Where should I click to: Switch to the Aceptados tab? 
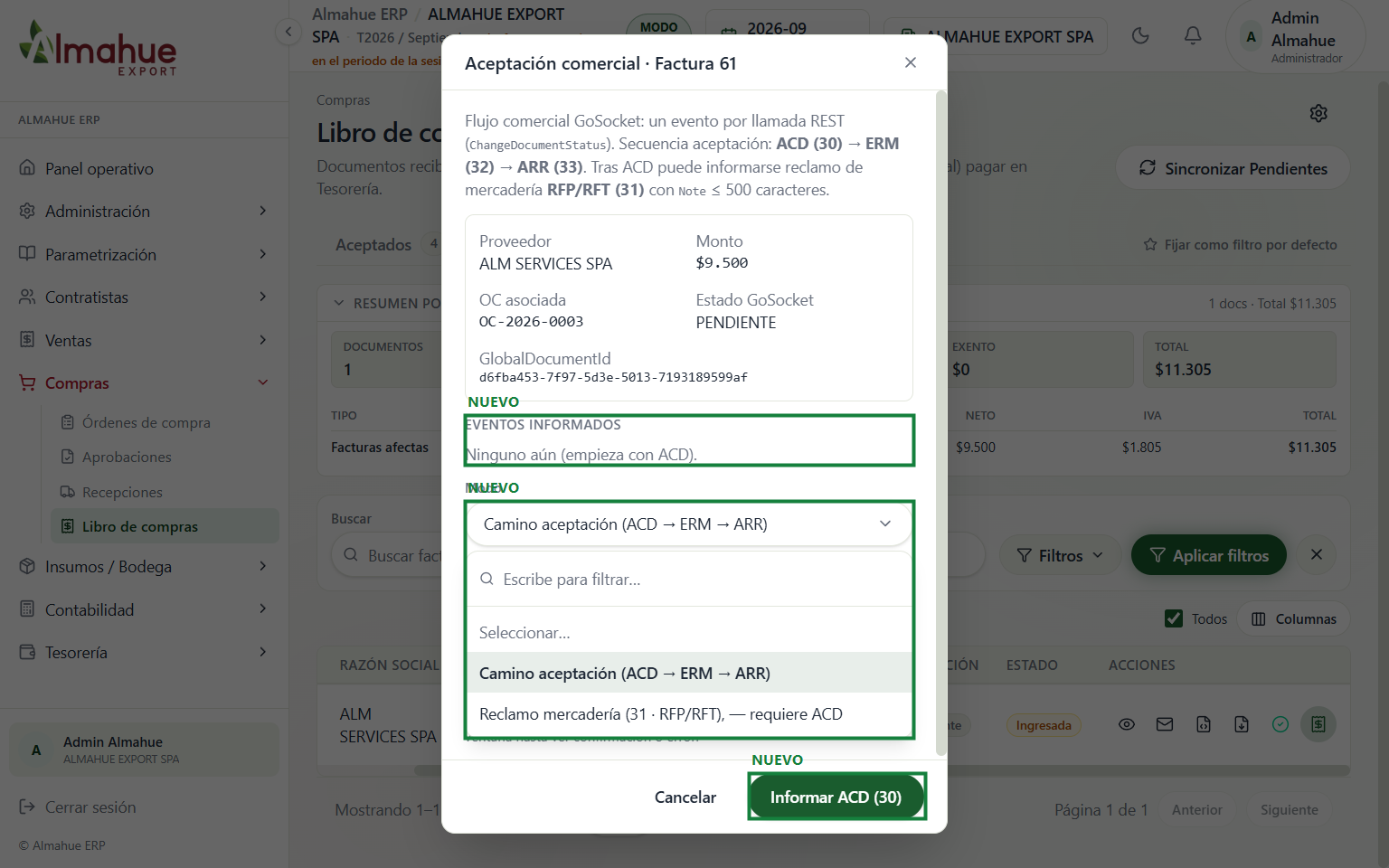373,244
